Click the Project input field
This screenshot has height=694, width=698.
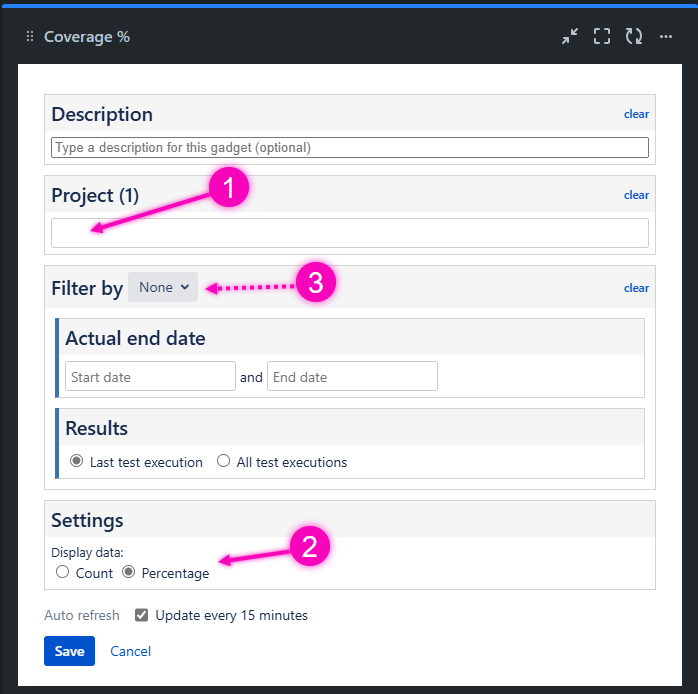[x=350, y=233]
